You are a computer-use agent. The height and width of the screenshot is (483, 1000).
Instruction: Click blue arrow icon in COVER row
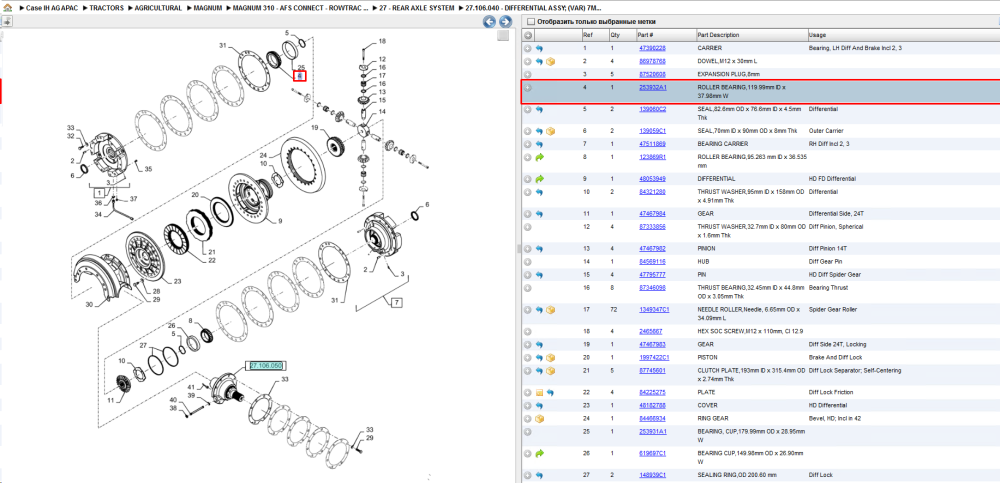point(539,405)
